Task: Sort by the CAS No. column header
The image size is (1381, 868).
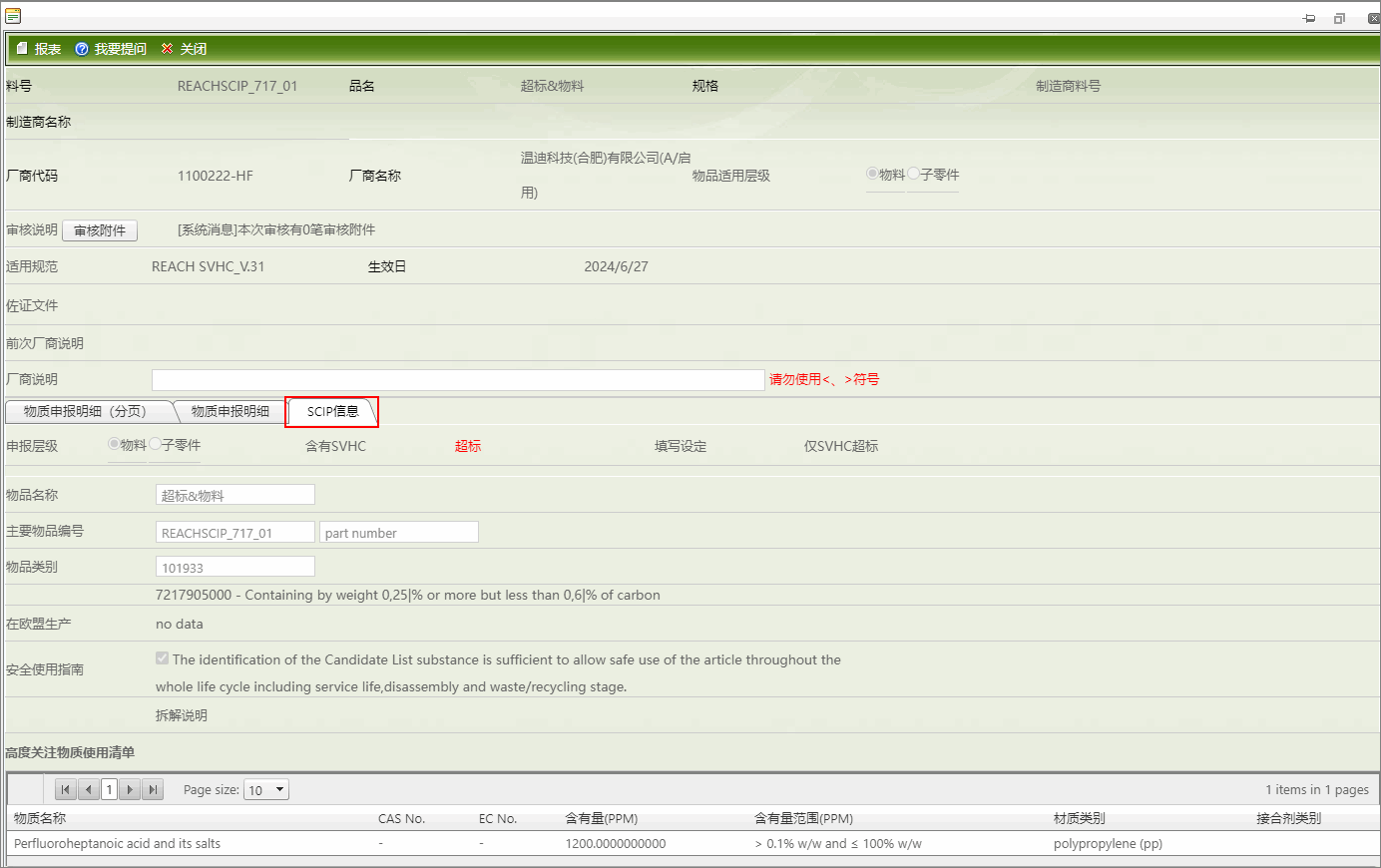Action: tap(402, 818)
